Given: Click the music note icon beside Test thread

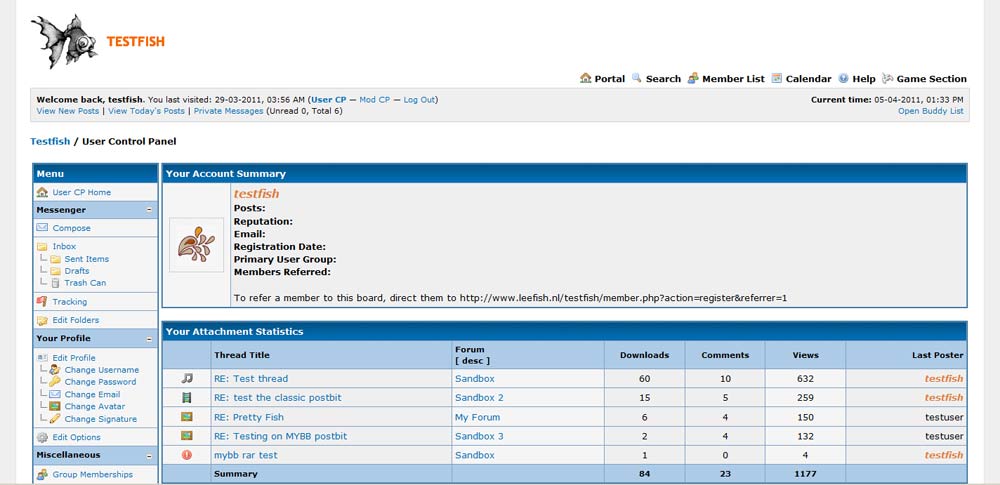Looking at the screenshot, I should tap(187, 379).
